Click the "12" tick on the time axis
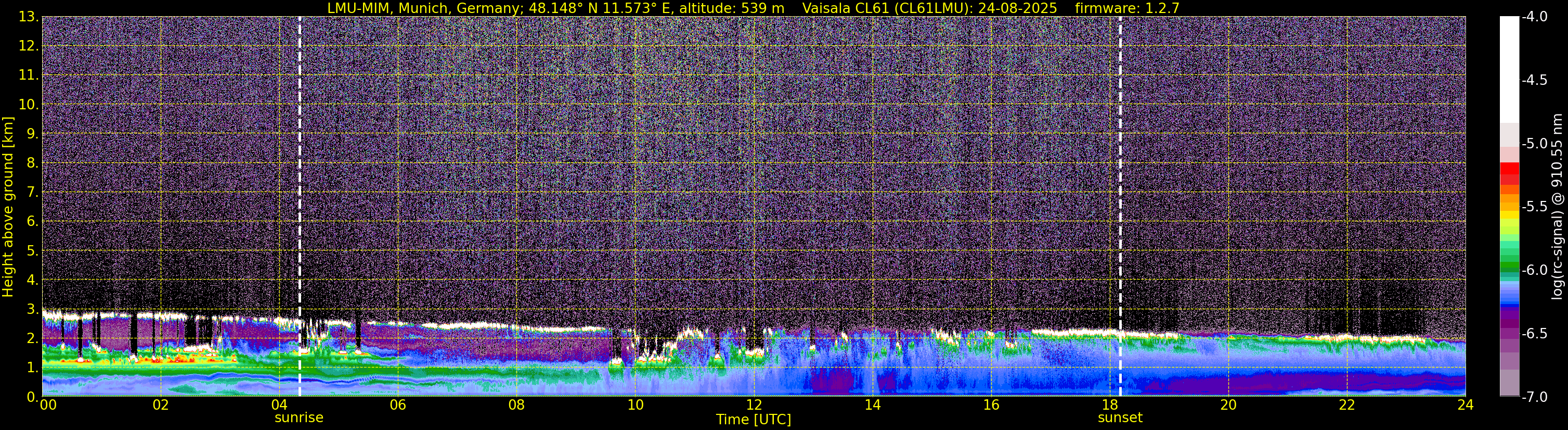1568x430 pixels. point(754,405)
